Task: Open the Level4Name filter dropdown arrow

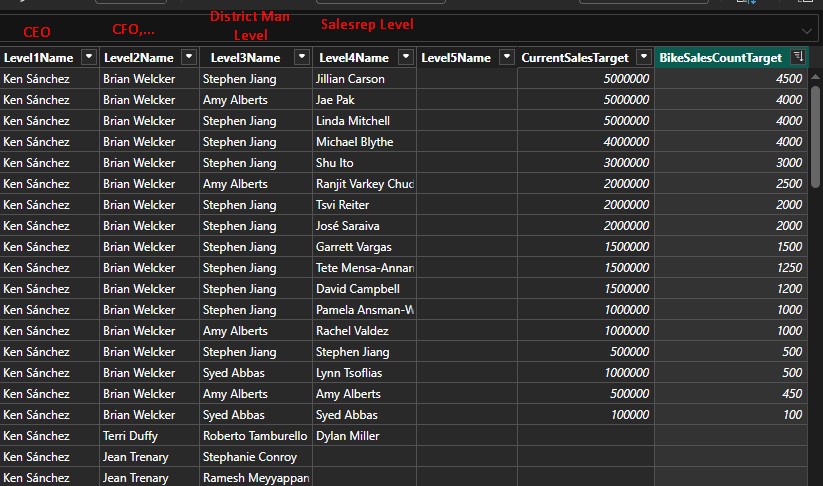Action: tap(405, 58)
